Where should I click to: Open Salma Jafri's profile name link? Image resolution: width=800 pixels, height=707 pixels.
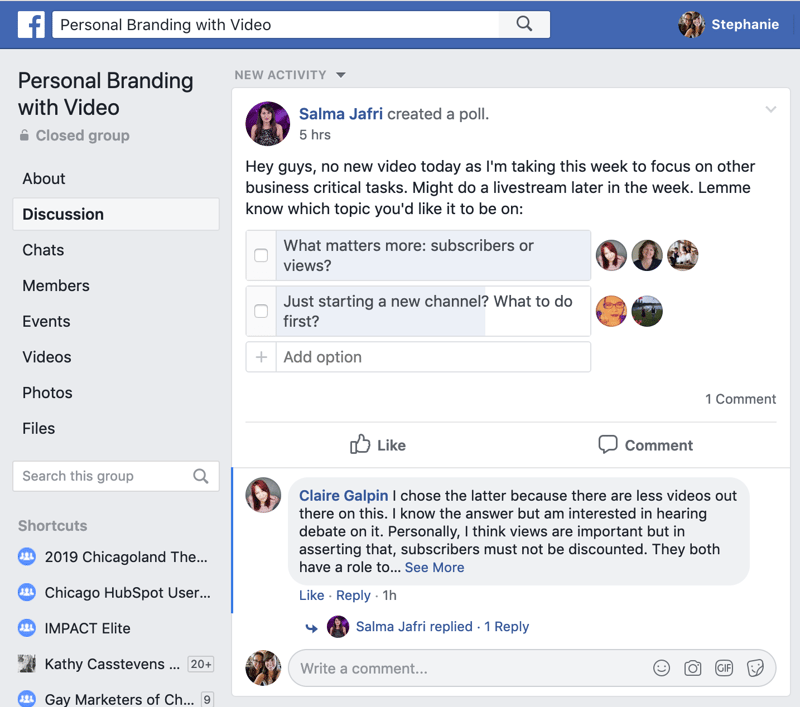[340, 114]
